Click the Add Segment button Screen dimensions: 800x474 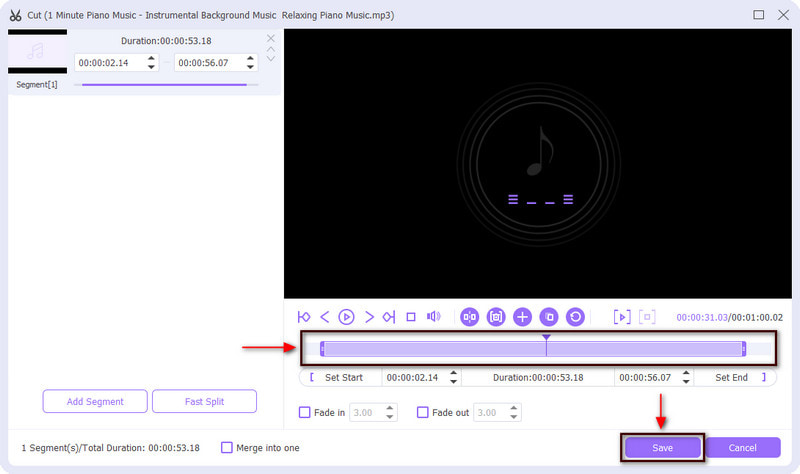tap(95, 401)
